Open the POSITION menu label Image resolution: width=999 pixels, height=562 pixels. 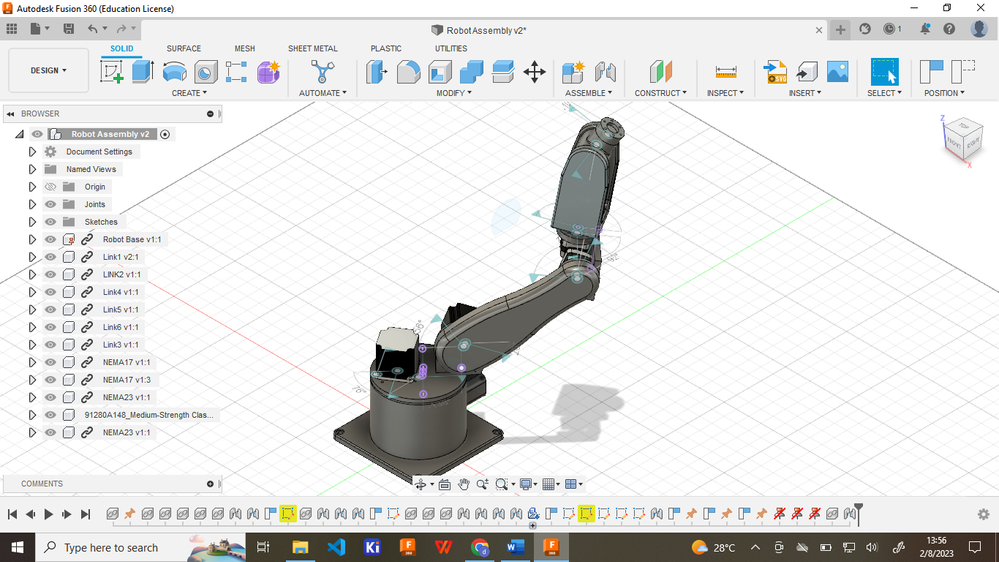[944, 93]
